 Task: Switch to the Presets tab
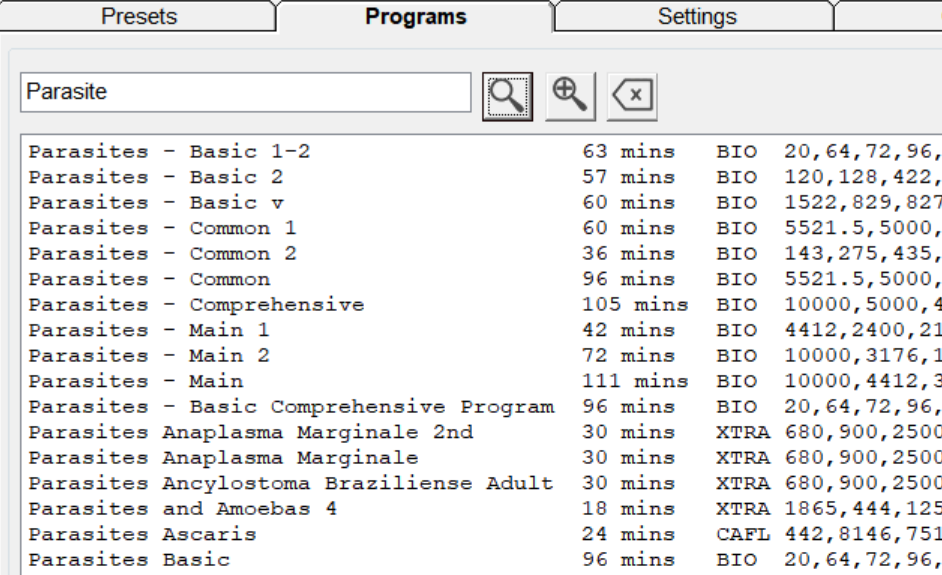[x=140, y=17]
